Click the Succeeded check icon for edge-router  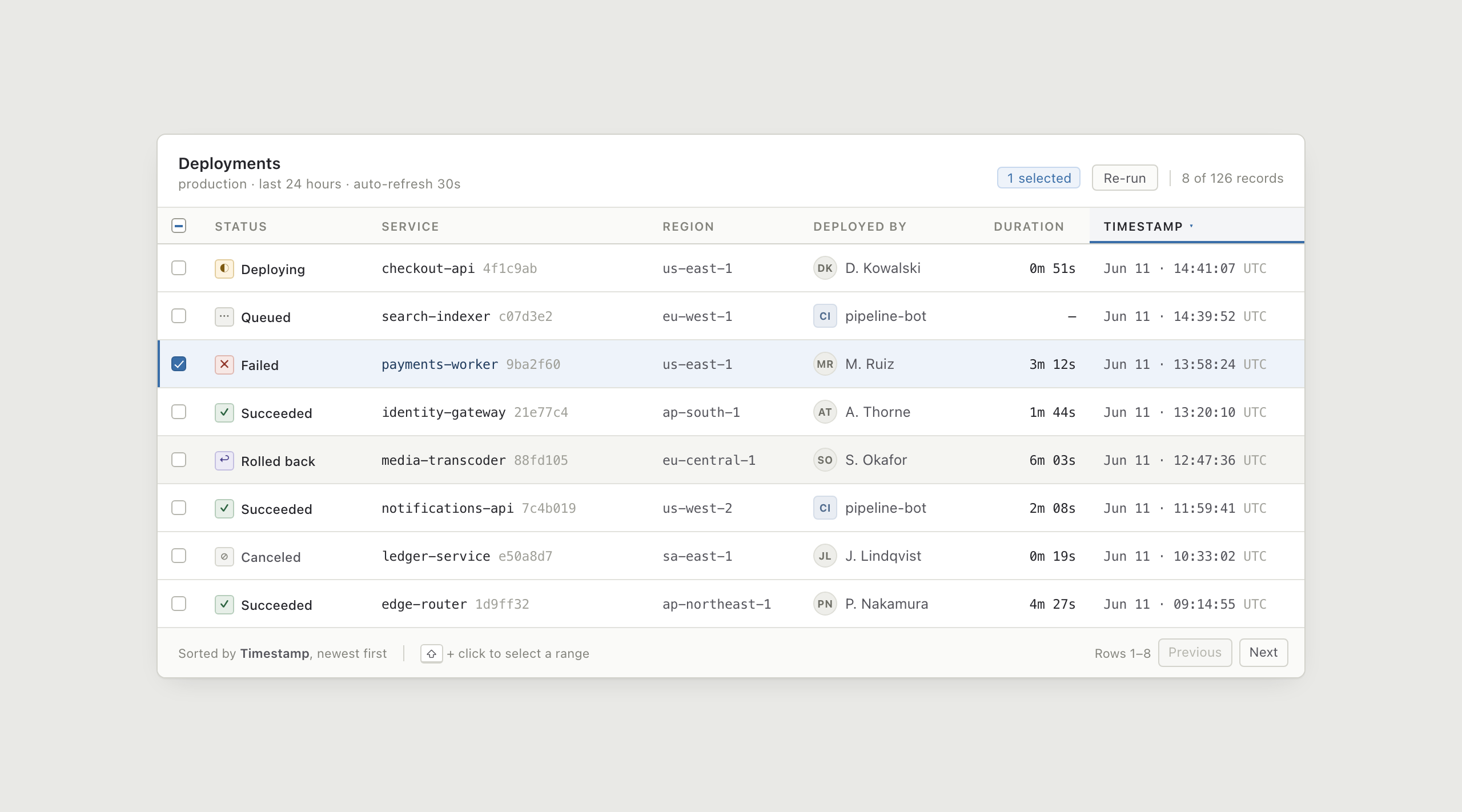point(224,604)
